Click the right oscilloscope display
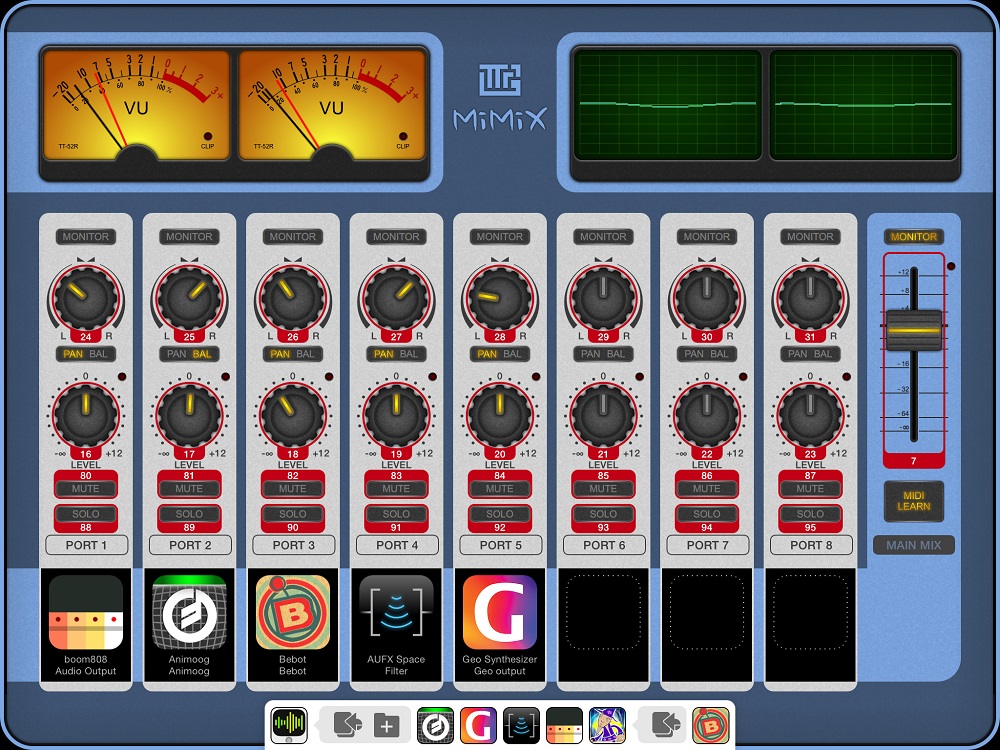 (x=863, y=105)
